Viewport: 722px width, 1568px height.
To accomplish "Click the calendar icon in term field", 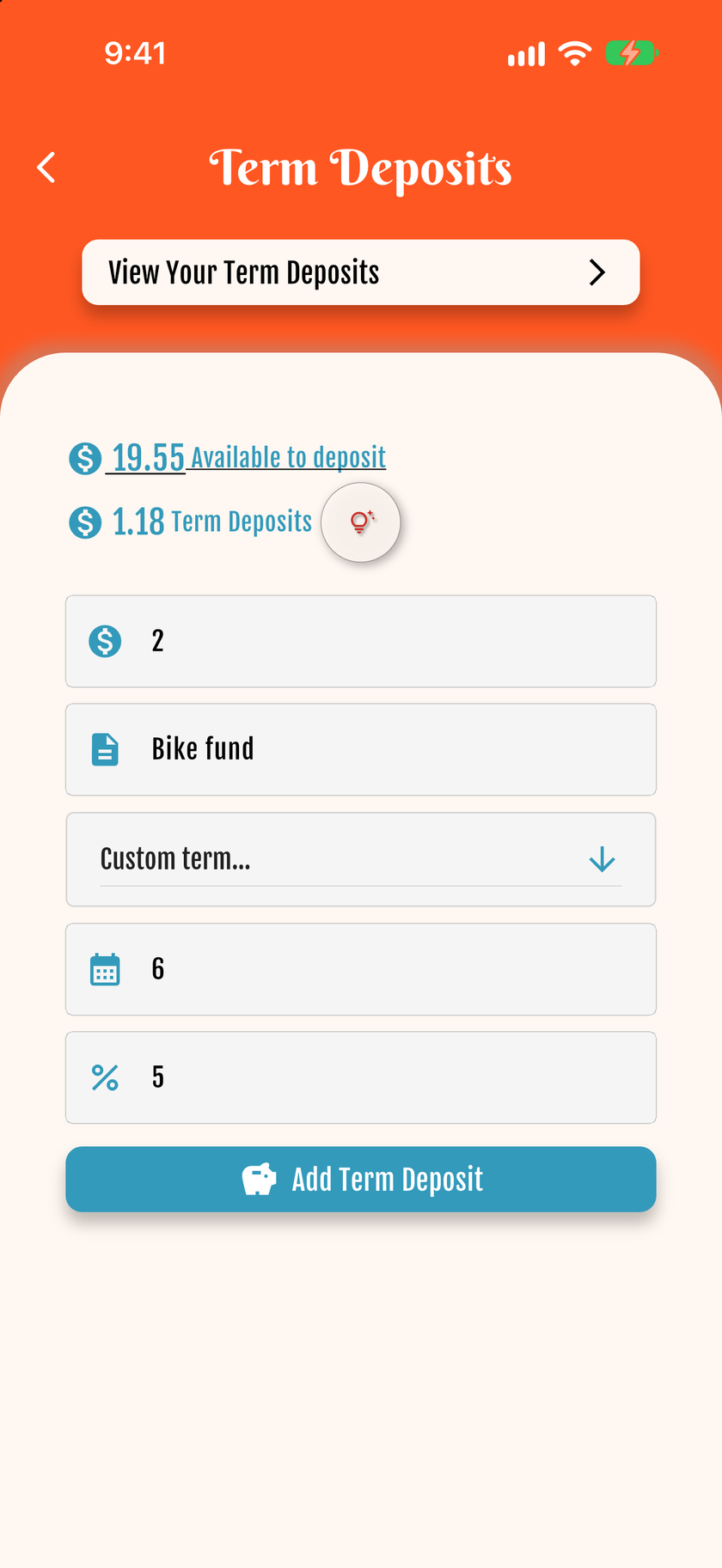I will click(105, 969).
